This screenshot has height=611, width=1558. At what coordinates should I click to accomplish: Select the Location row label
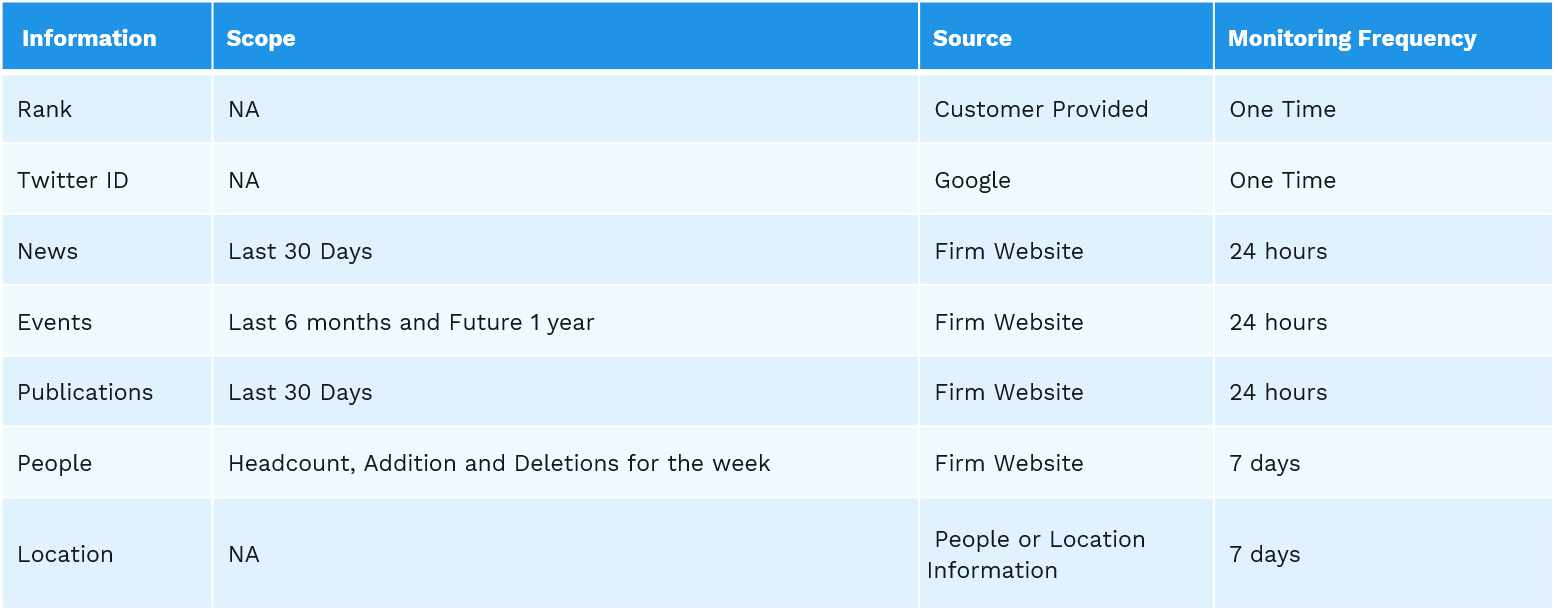[x=65, y=554]
